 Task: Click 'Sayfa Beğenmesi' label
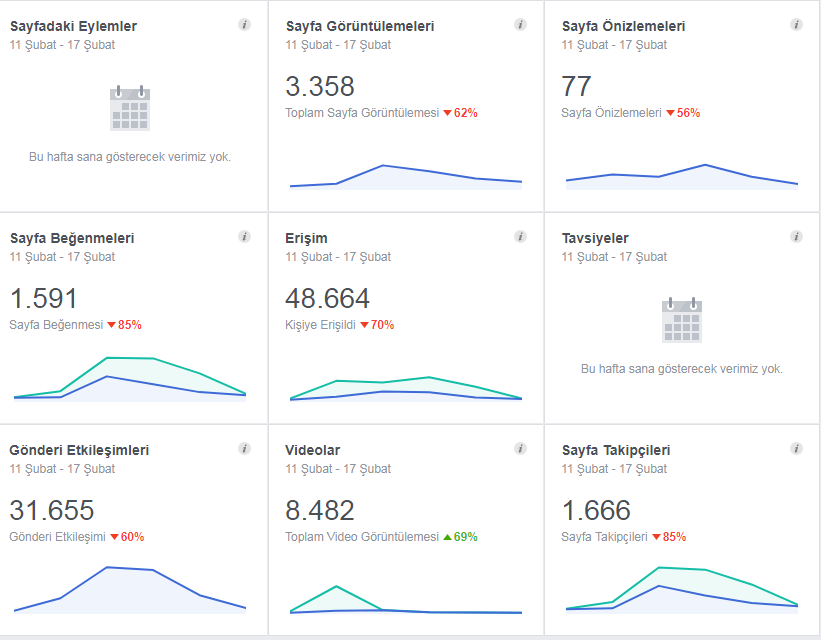[x=56, y=325]
